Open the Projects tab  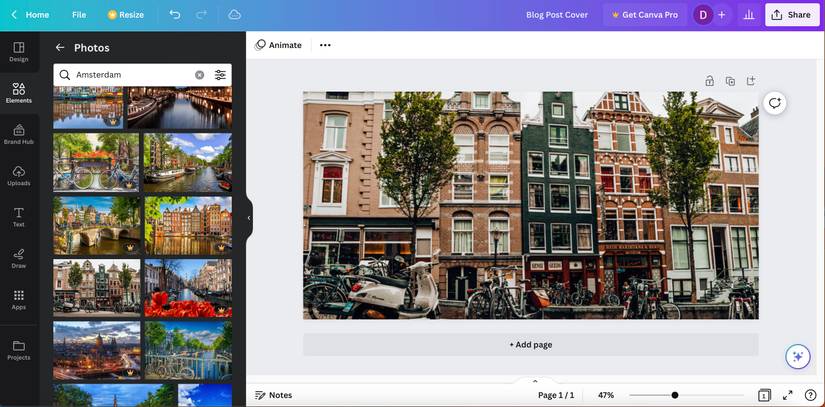click(x=18, y=350)
